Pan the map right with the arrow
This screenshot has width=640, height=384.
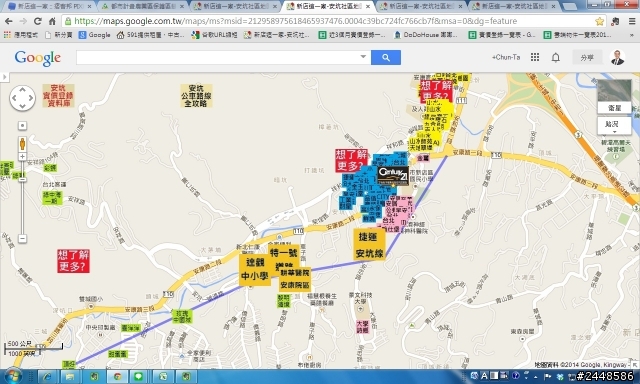[31, 98]
